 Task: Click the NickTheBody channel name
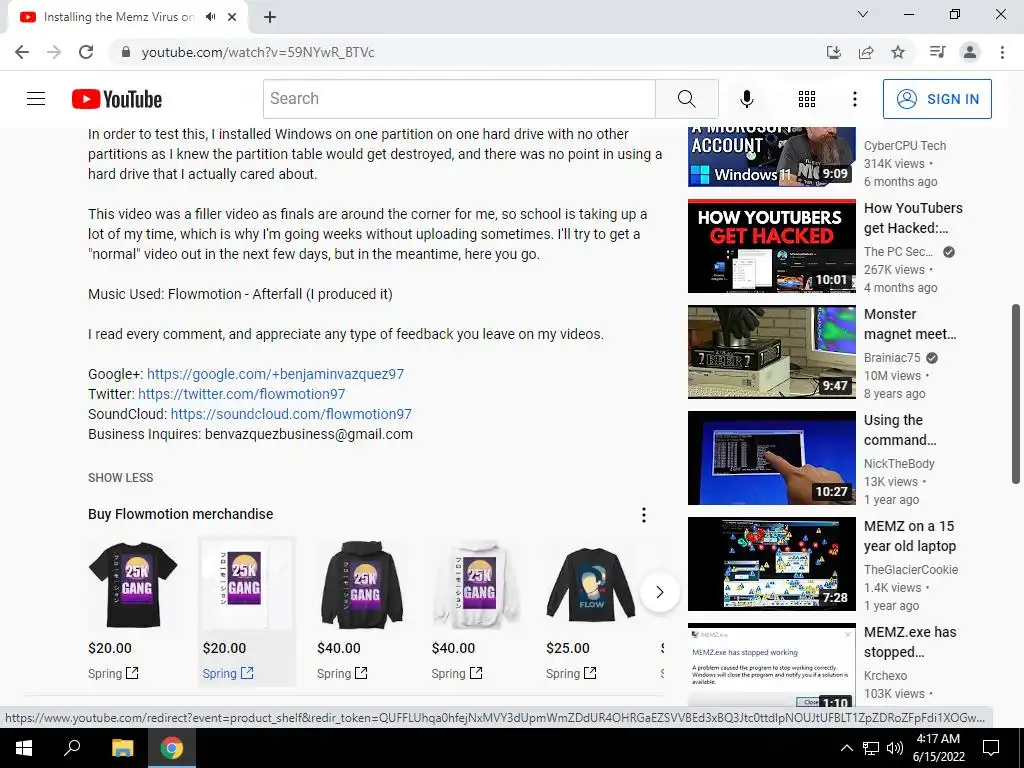pos(899,464)
